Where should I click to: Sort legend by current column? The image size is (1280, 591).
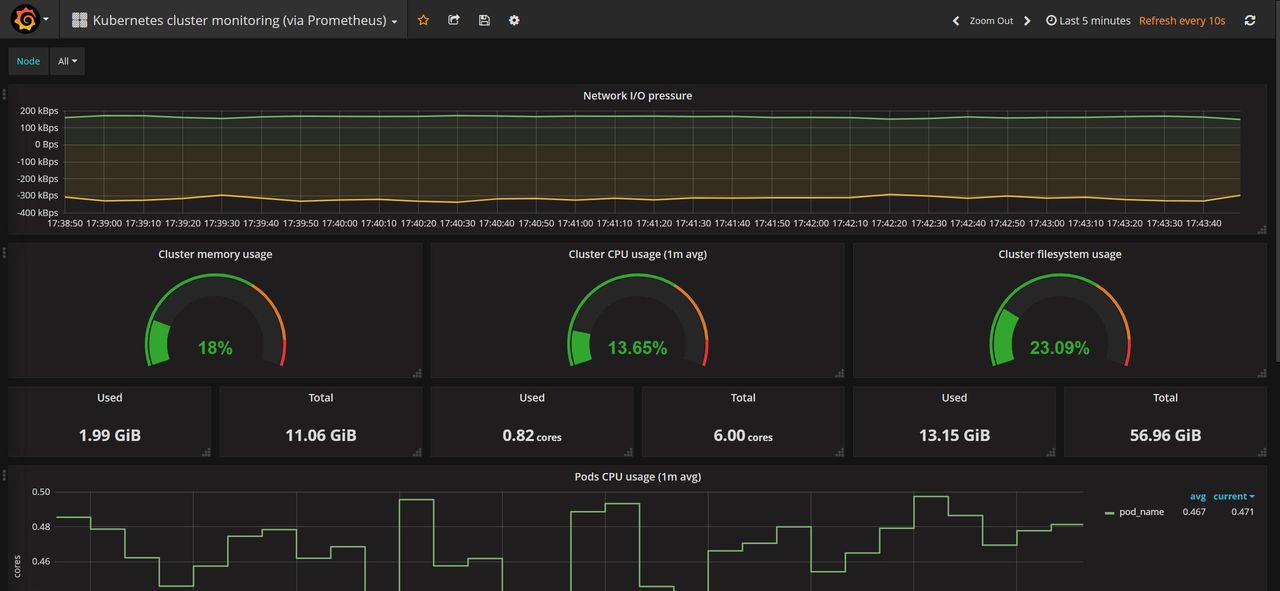[1233, 496]
